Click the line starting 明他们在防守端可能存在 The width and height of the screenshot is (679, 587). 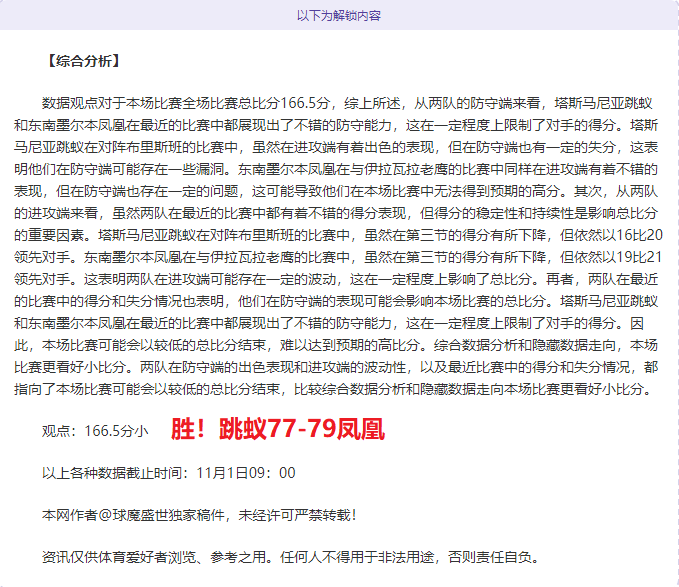(x=336, y=169)
